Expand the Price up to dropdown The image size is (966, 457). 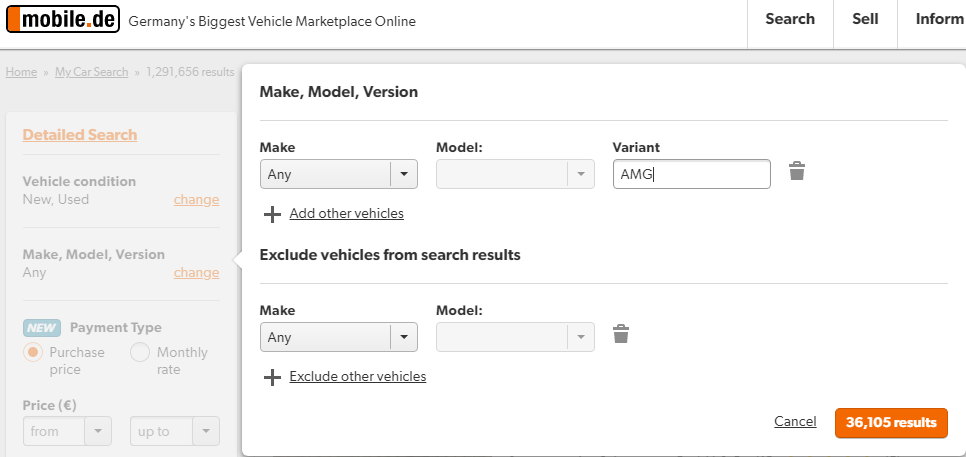174,431
